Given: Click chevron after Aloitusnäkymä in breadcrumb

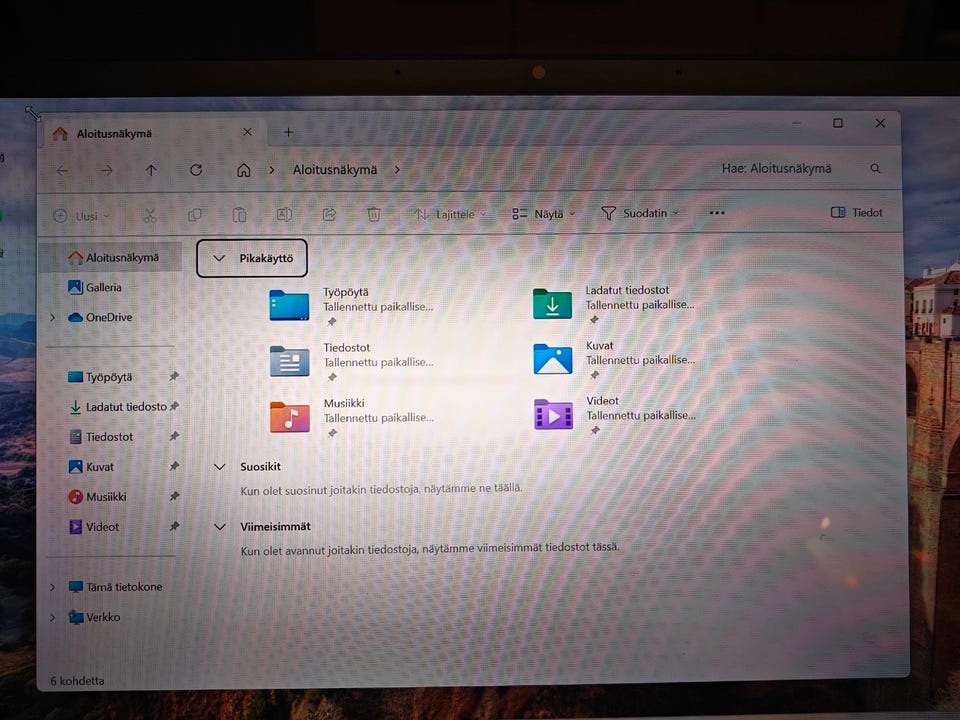Looking at the screenshot, I should [397, 170].
